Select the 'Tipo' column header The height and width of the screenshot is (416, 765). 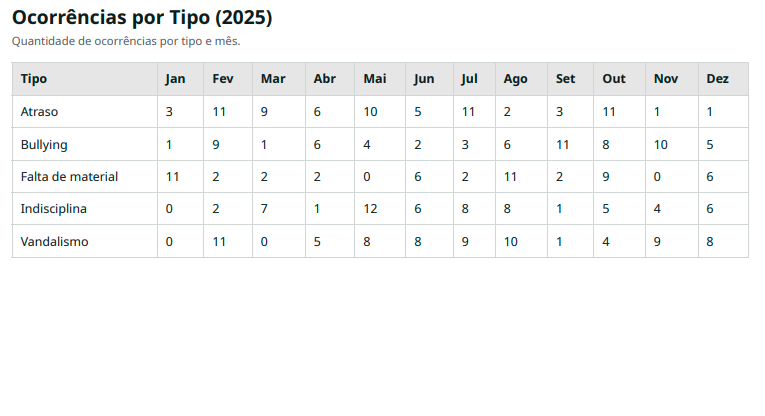[x=34, y=79]
